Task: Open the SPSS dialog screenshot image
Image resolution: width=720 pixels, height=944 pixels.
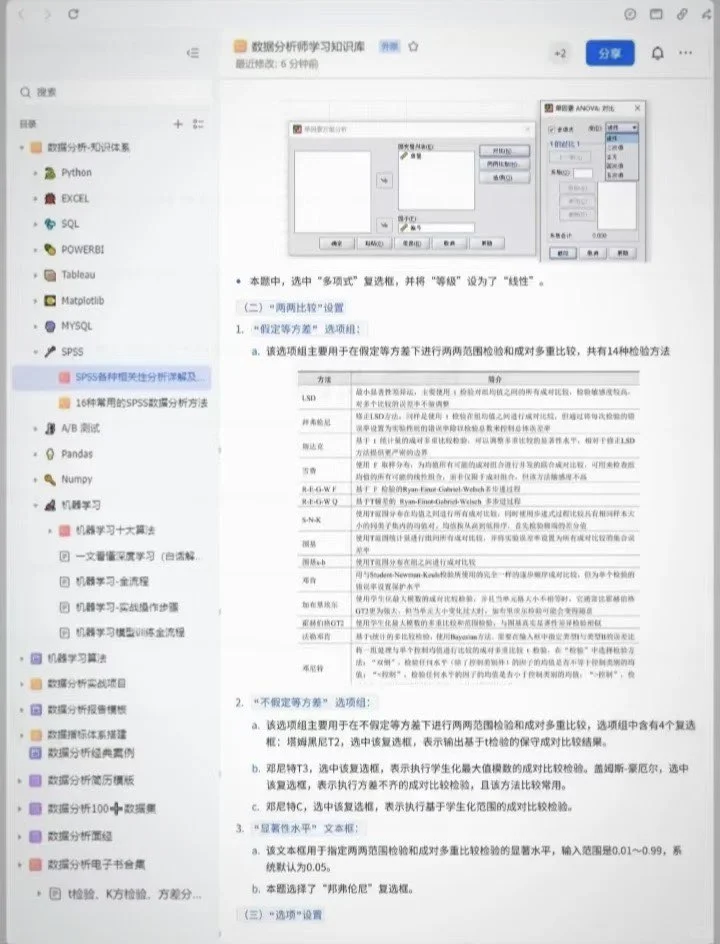Action: point(467,181)
